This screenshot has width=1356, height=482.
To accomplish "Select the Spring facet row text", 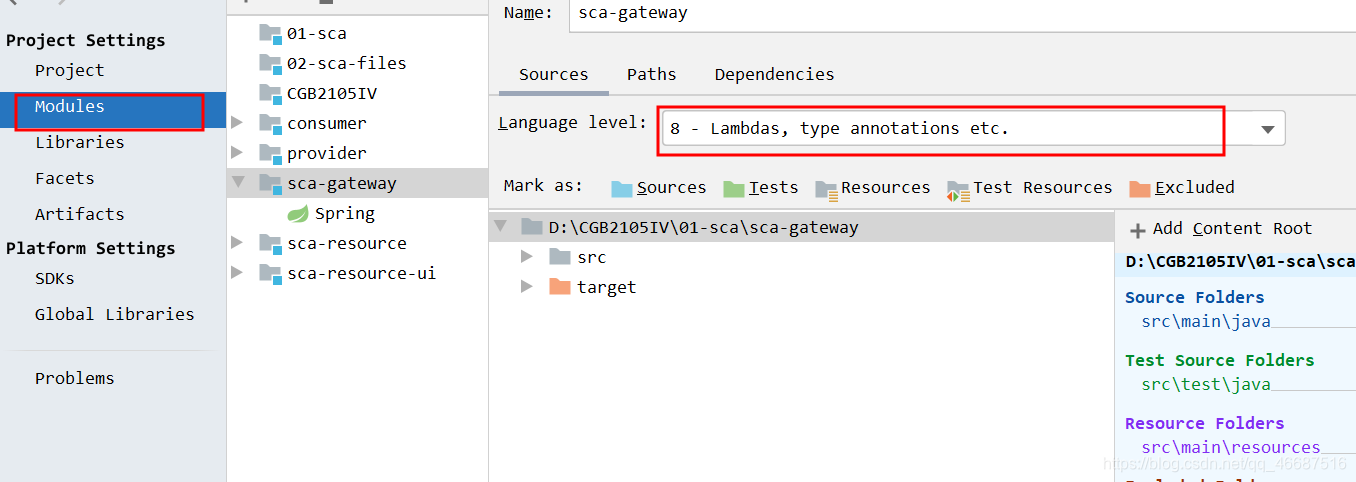I will (x=345, y=213).
